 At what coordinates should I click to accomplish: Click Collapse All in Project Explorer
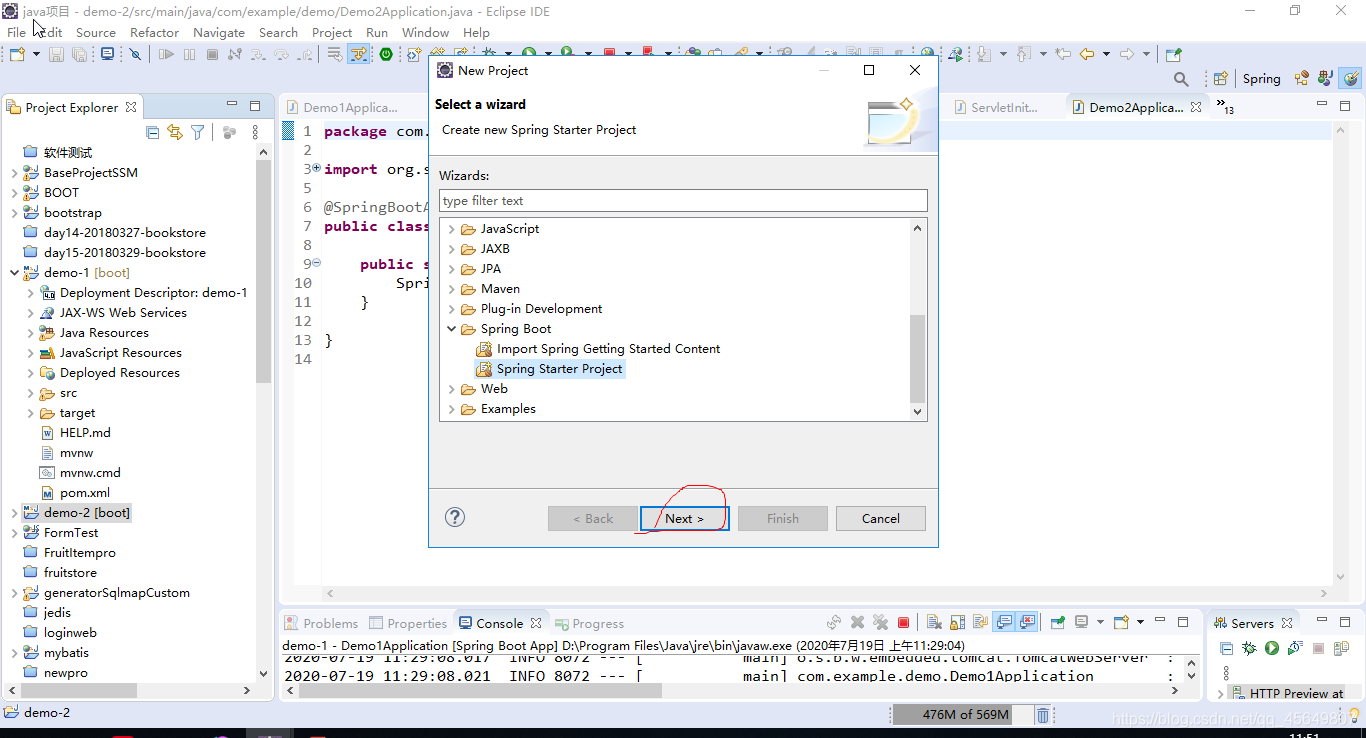tap(152, 132)
